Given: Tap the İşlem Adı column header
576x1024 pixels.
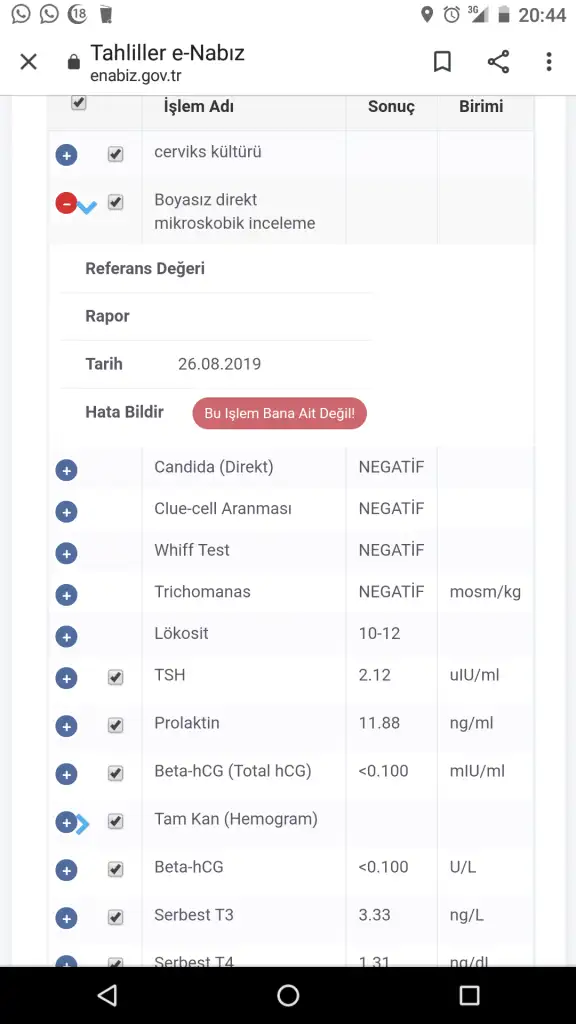Looking at the screenshot, I should (x=199, y=106).
